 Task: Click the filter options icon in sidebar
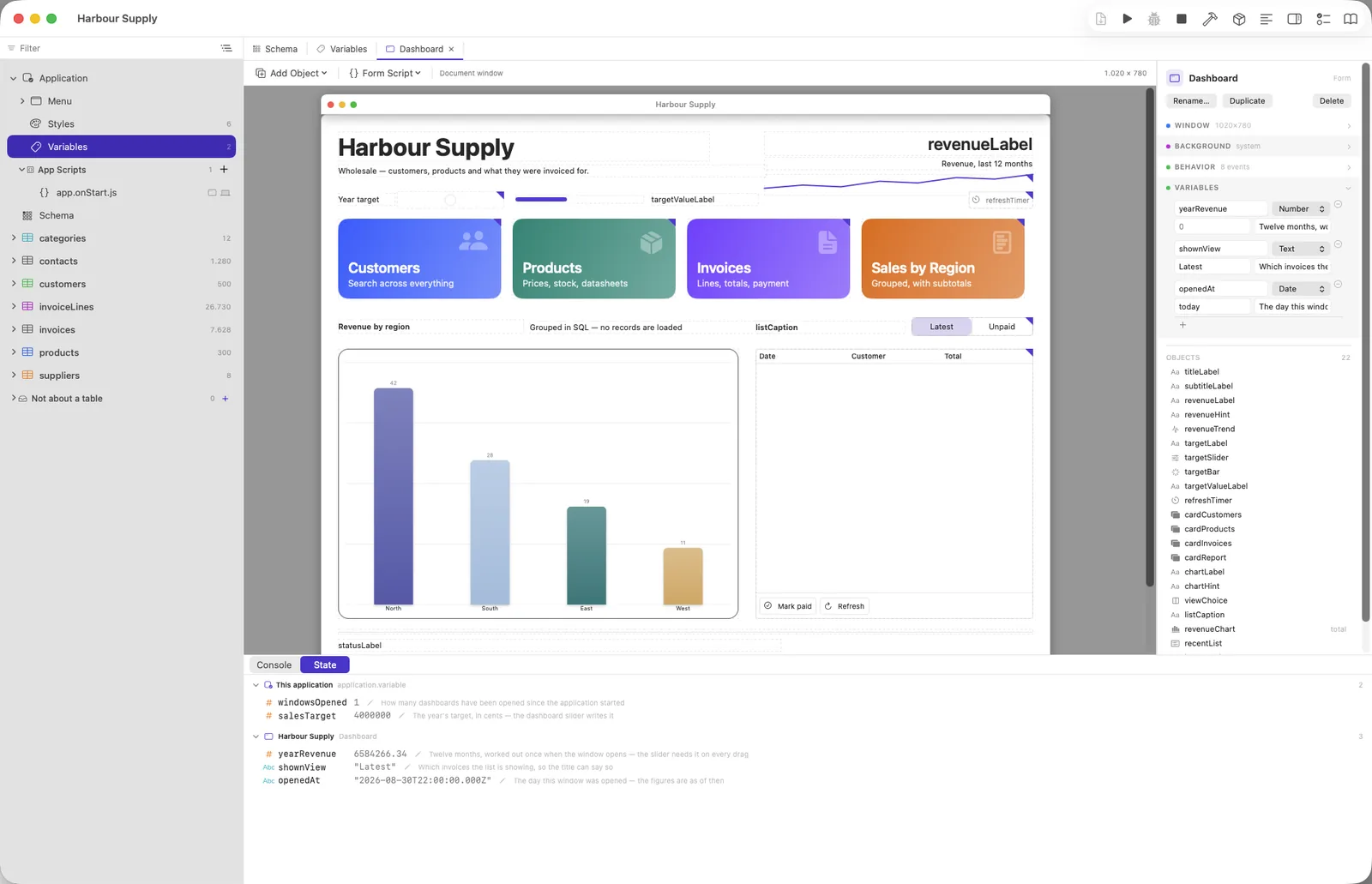(226, 48)
